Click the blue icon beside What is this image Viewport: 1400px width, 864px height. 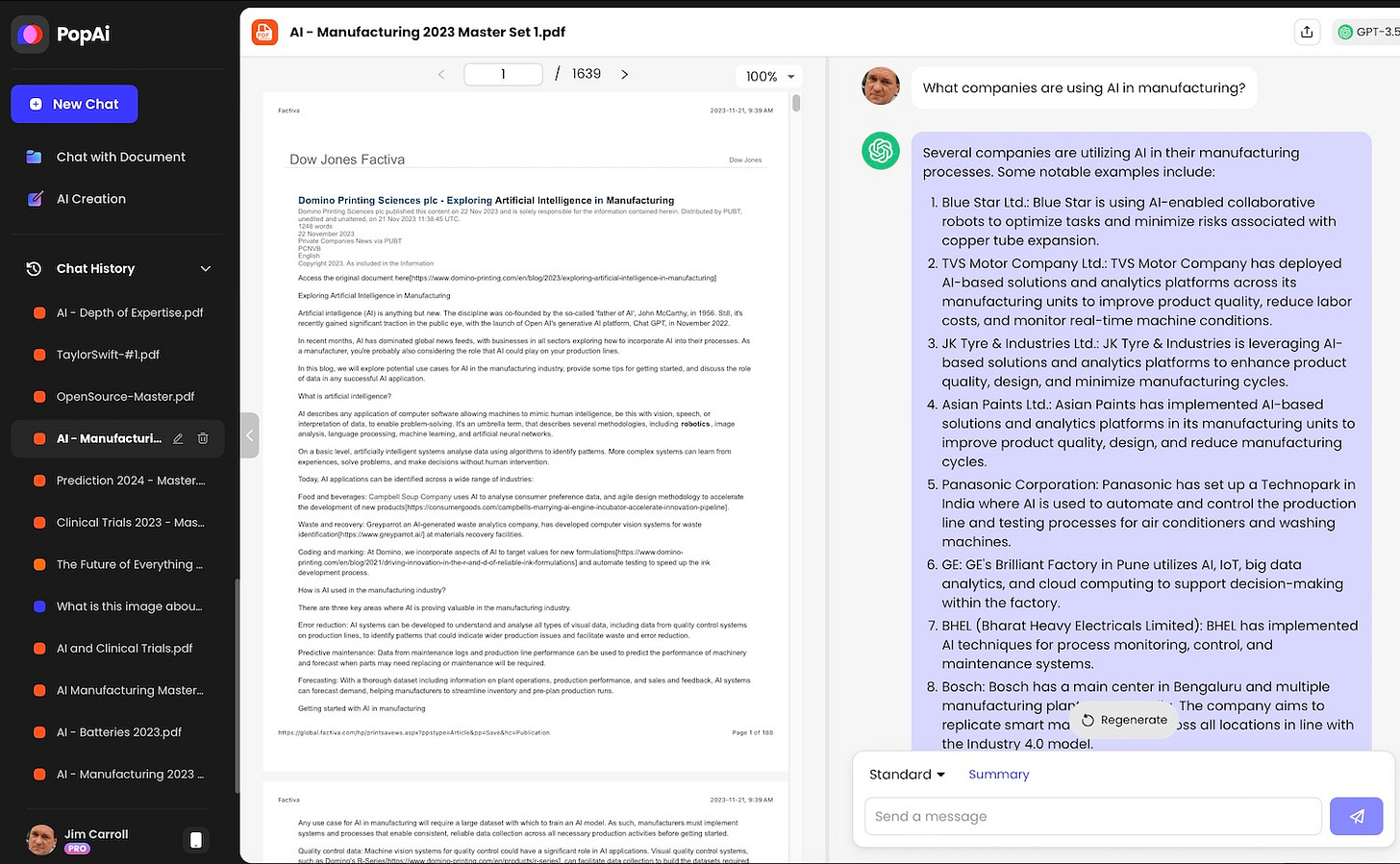pyautogui.click(x=39, y=606)
